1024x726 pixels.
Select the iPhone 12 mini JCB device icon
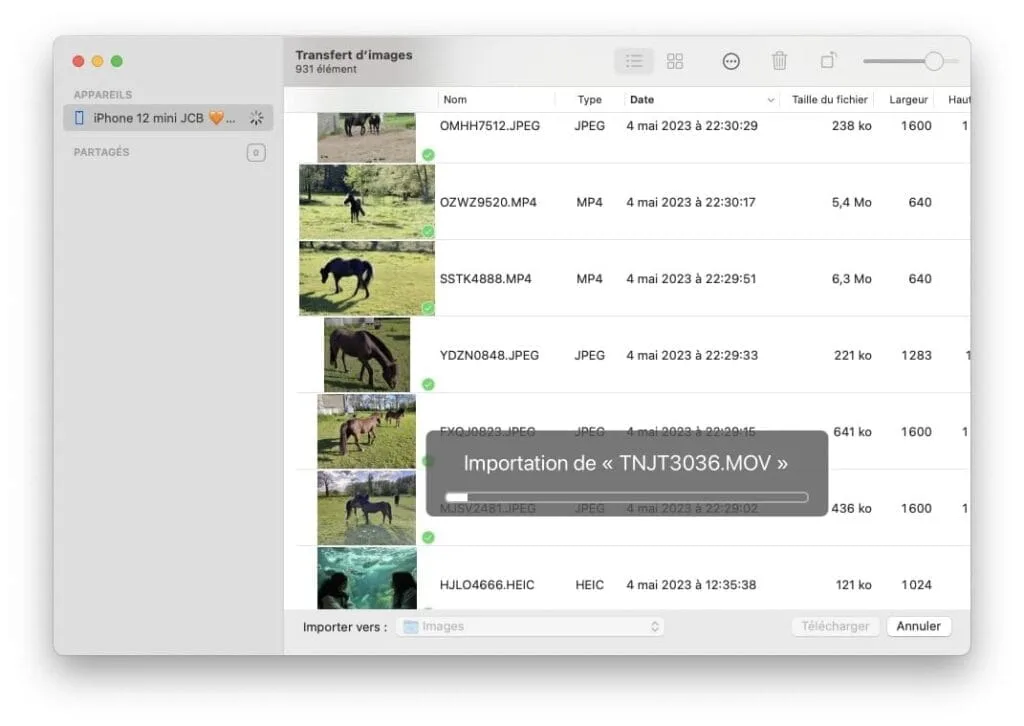(x=78, y=117)
